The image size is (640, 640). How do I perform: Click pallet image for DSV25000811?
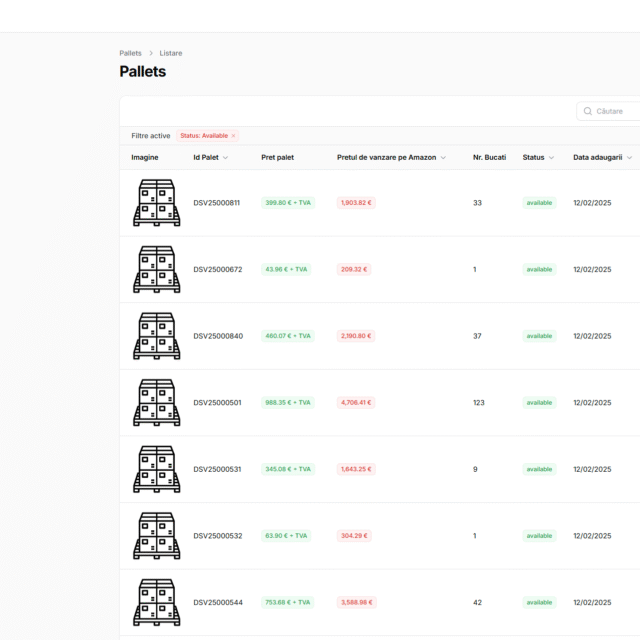click(x=156, y=203)
